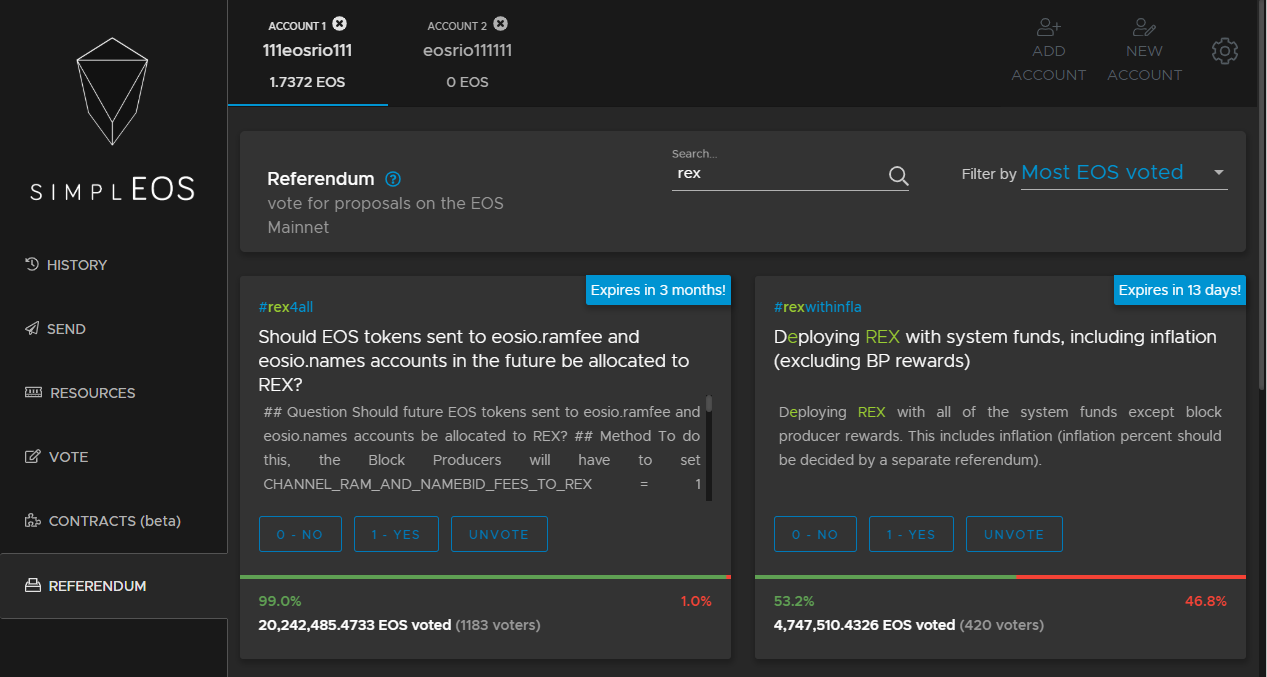Screen dimensions: 1267x677
Task: Click the Referendum ballot box icon
Action: click(32, 586)
